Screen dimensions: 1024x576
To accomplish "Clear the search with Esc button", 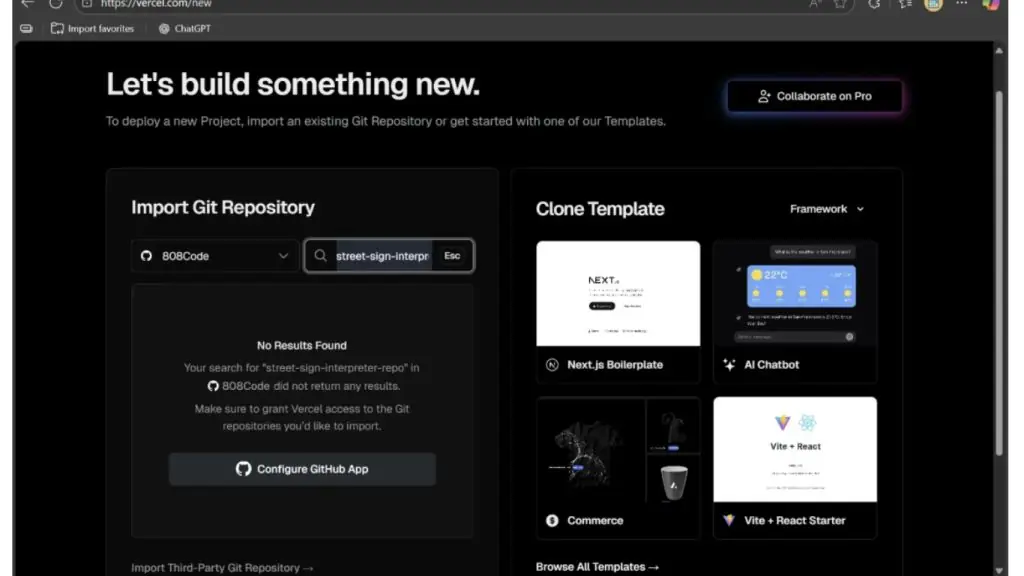I will click(452, 256).
